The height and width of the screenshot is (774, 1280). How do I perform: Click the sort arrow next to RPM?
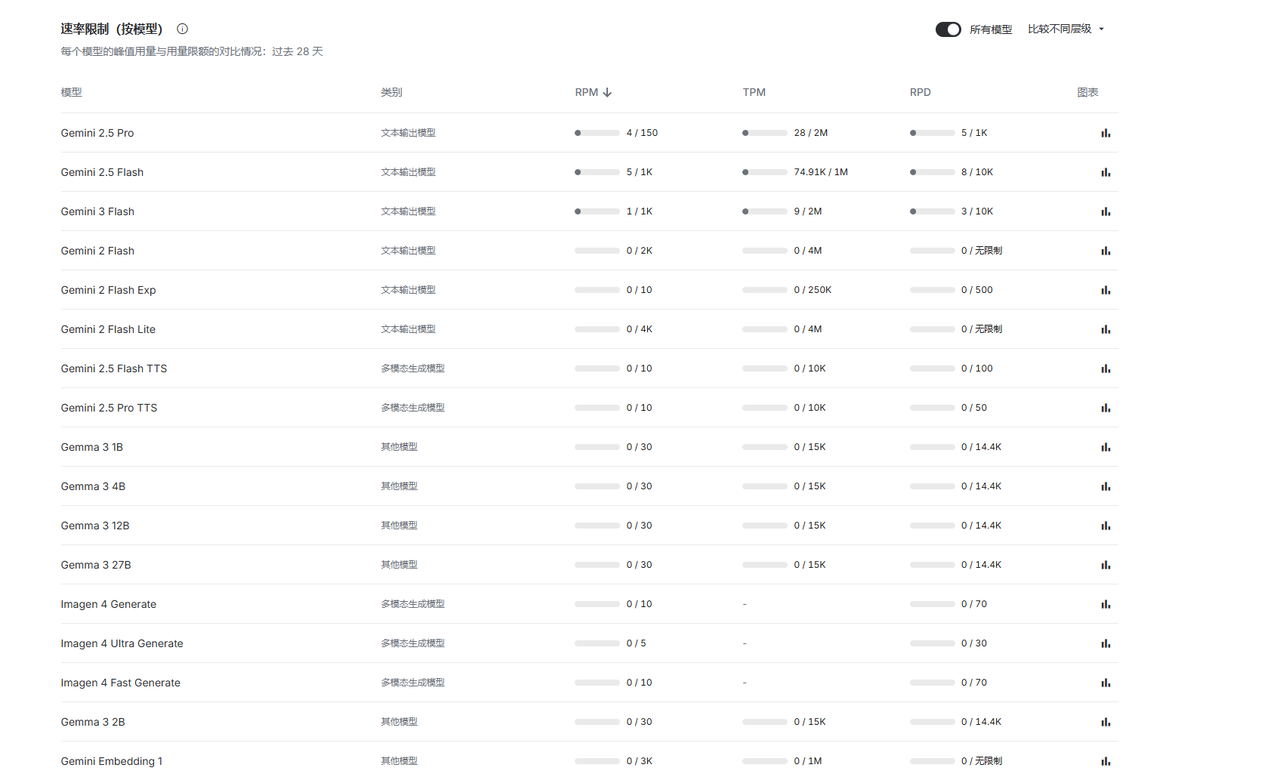(607, 92)
